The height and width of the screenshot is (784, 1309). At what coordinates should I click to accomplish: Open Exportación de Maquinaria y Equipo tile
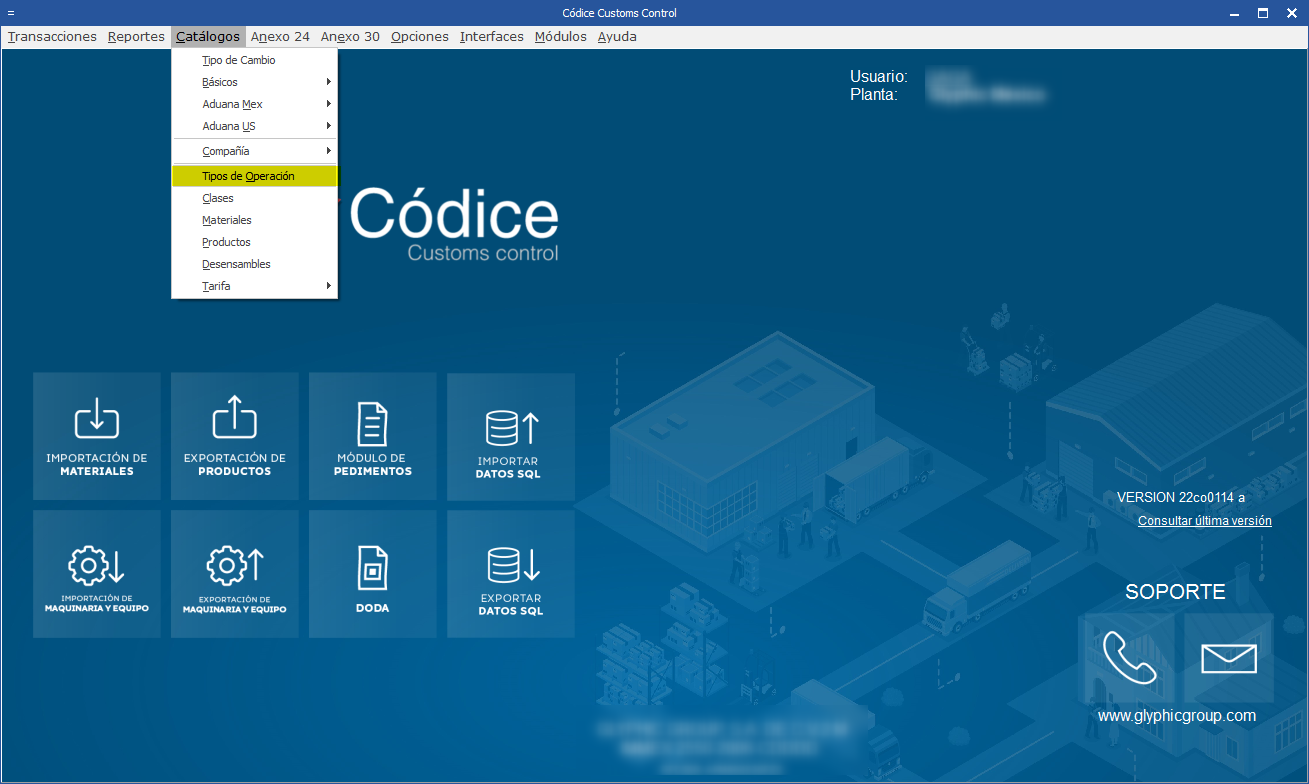(235, 574)
